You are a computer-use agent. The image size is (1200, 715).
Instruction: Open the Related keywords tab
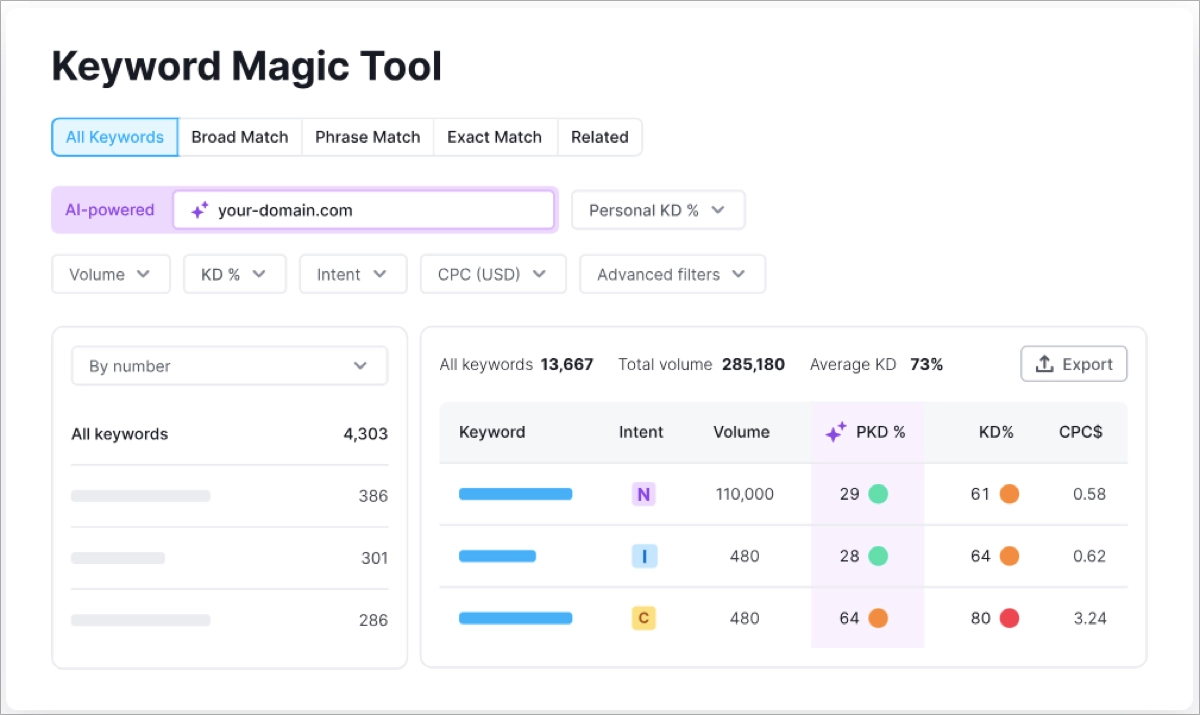pyautogui.click(x=599, y=137)
